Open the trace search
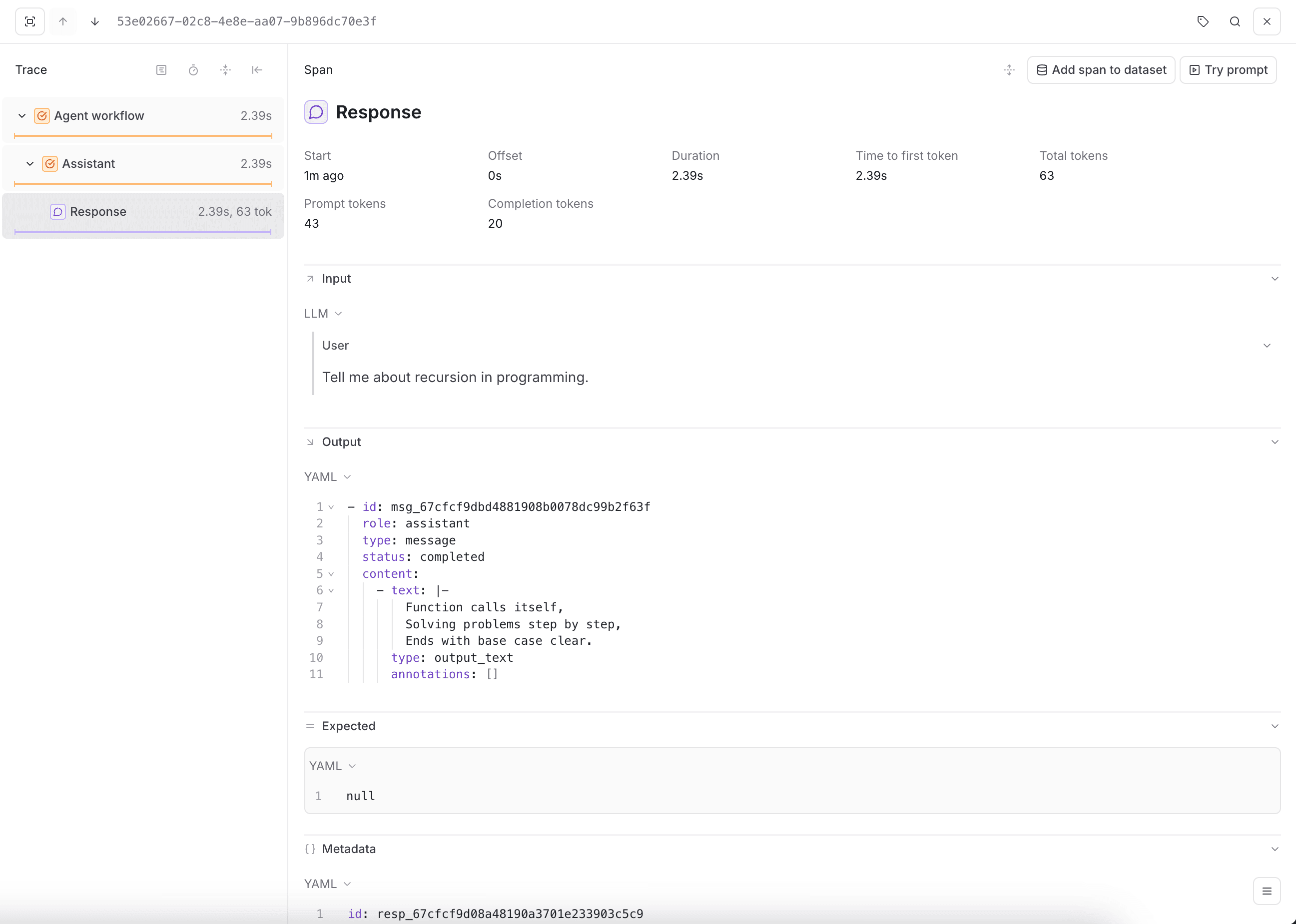This screenshot has height=924, width=1296. [1235, 21]
